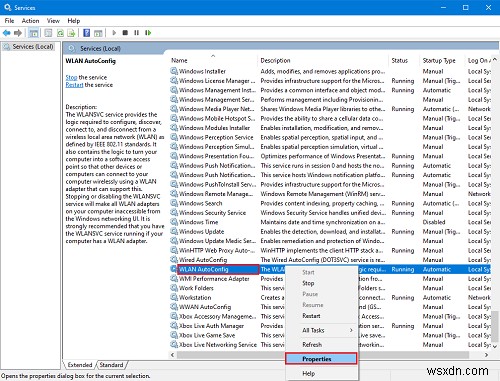The width and height of the screenshot is (500, 381).
Task: Click the gear icon of Windows Installer
Action: (x=174, y=71)
